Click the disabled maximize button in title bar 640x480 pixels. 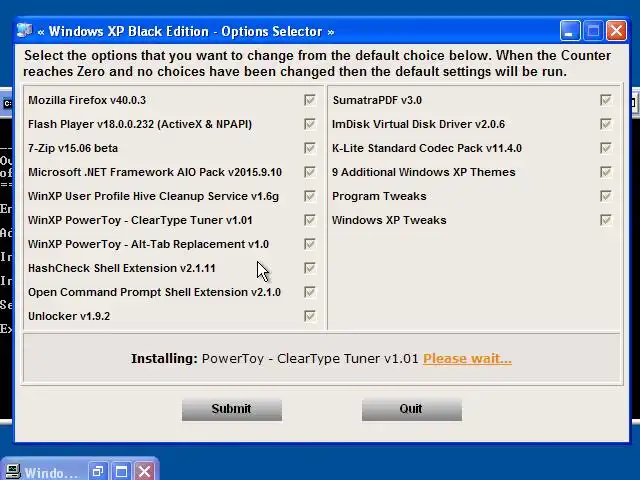tap(593, 31)
